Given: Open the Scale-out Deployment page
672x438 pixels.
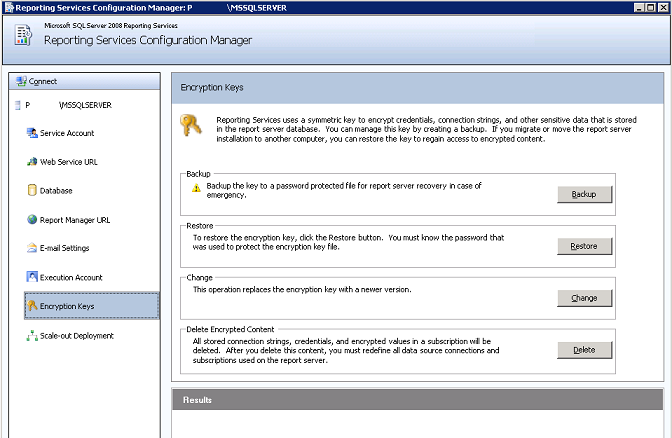Looking at the screenshot, I should [70, 336].
